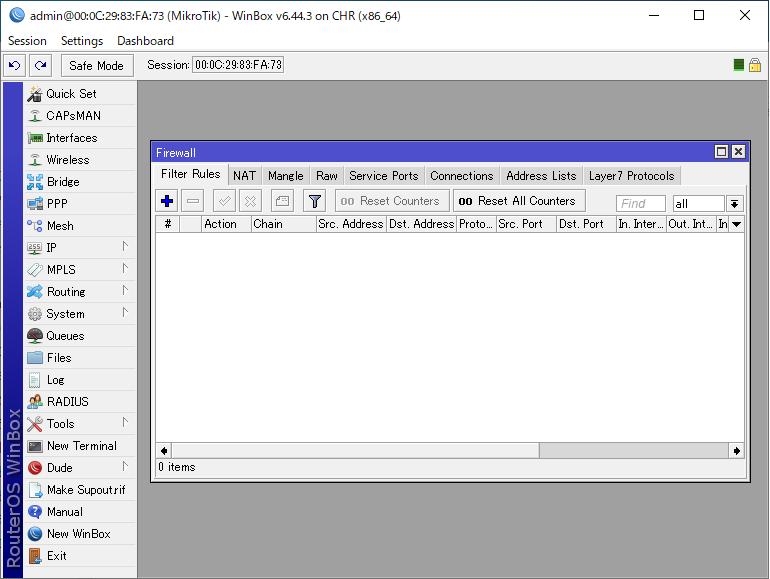The image size is (770, 579).
Task: Add a new firewall rule with plus icon
Action: click(x=167, y=201)
